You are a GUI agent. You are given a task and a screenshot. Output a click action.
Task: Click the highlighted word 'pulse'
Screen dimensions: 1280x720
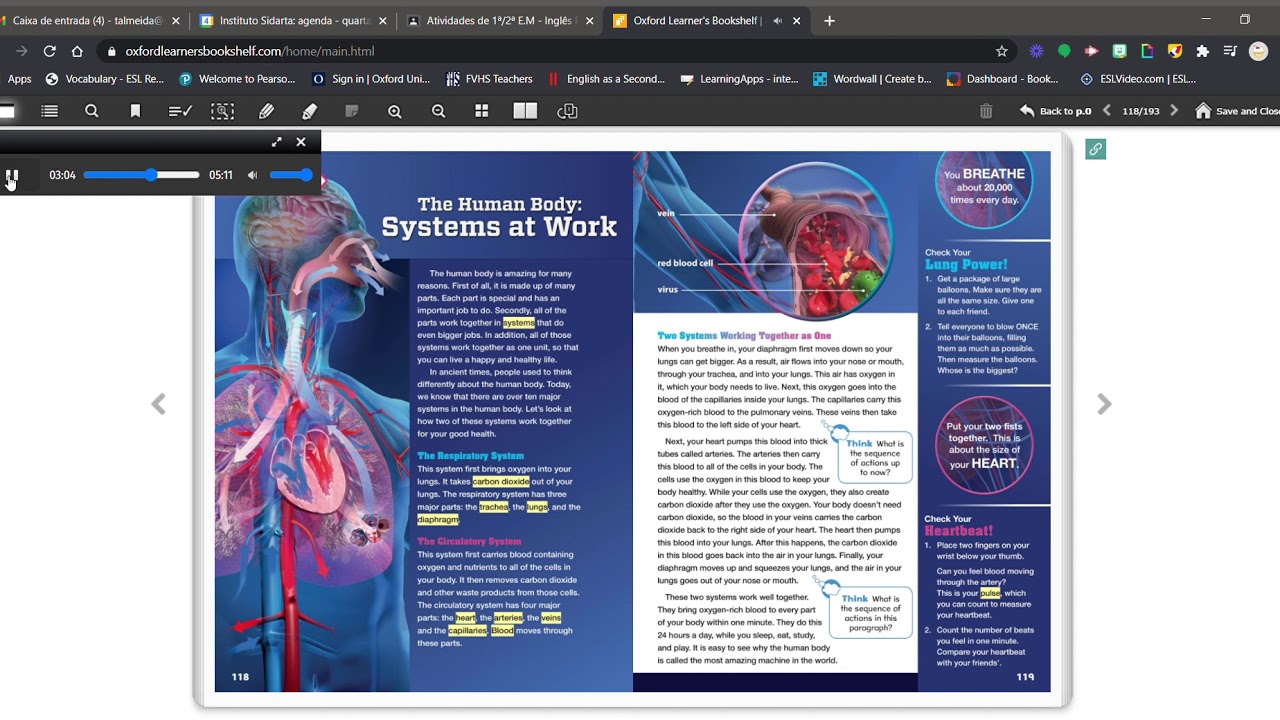tap(990, 593)
